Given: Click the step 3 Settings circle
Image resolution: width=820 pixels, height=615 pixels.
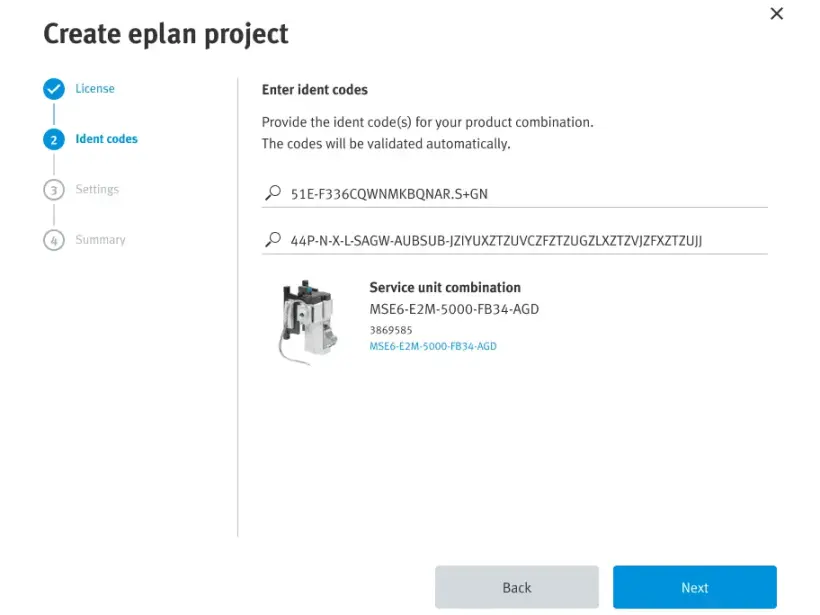Looking at the screenshot, I should click(x=54, y=189).
